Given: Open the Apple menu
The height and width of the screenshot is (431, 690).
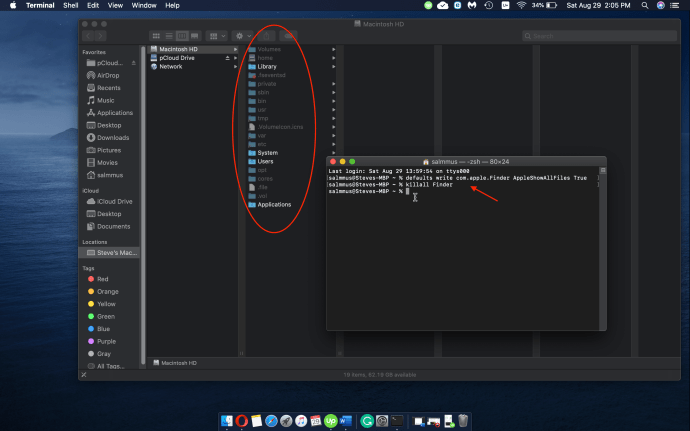Looking at the screenshot, I should click(13, 5).
